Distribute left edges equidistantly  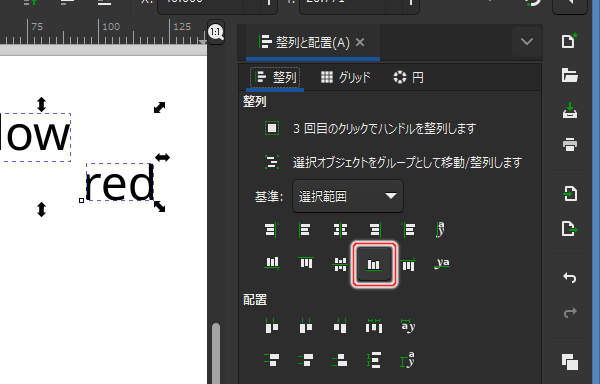[272, 326]
